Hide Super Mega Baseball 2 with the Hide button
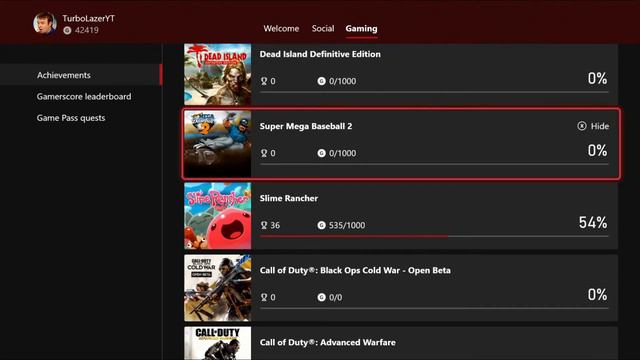 [593, 126]
